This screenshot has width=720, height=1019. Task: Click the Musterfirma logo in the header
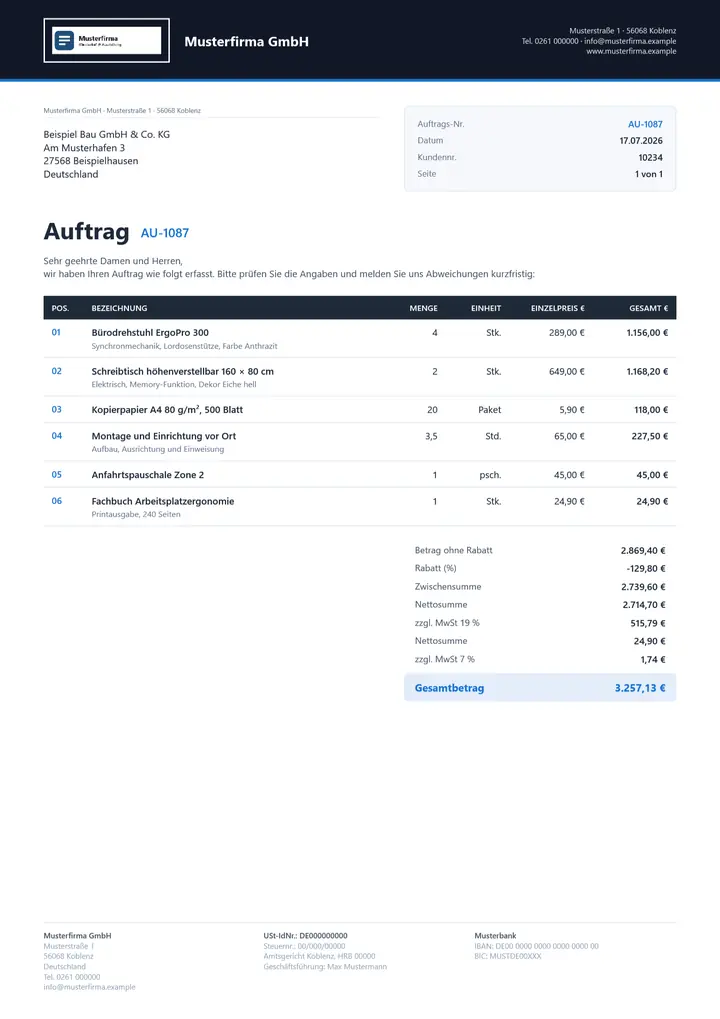107,40
